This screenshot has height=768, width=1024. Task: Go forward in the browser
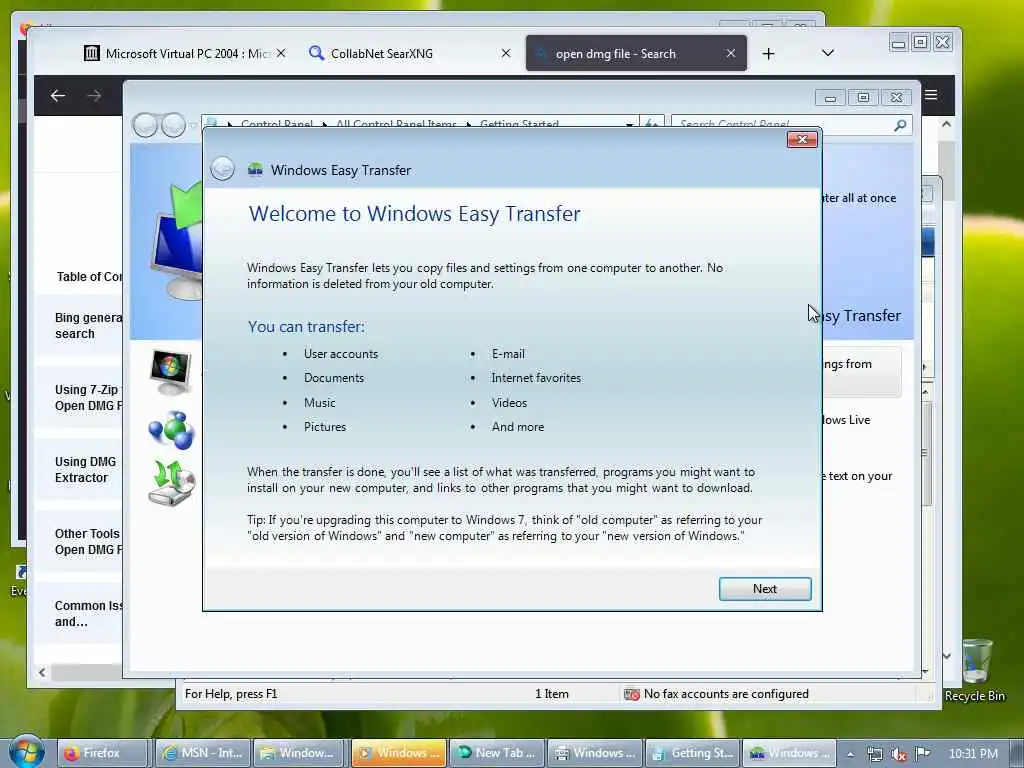[94, 96]
